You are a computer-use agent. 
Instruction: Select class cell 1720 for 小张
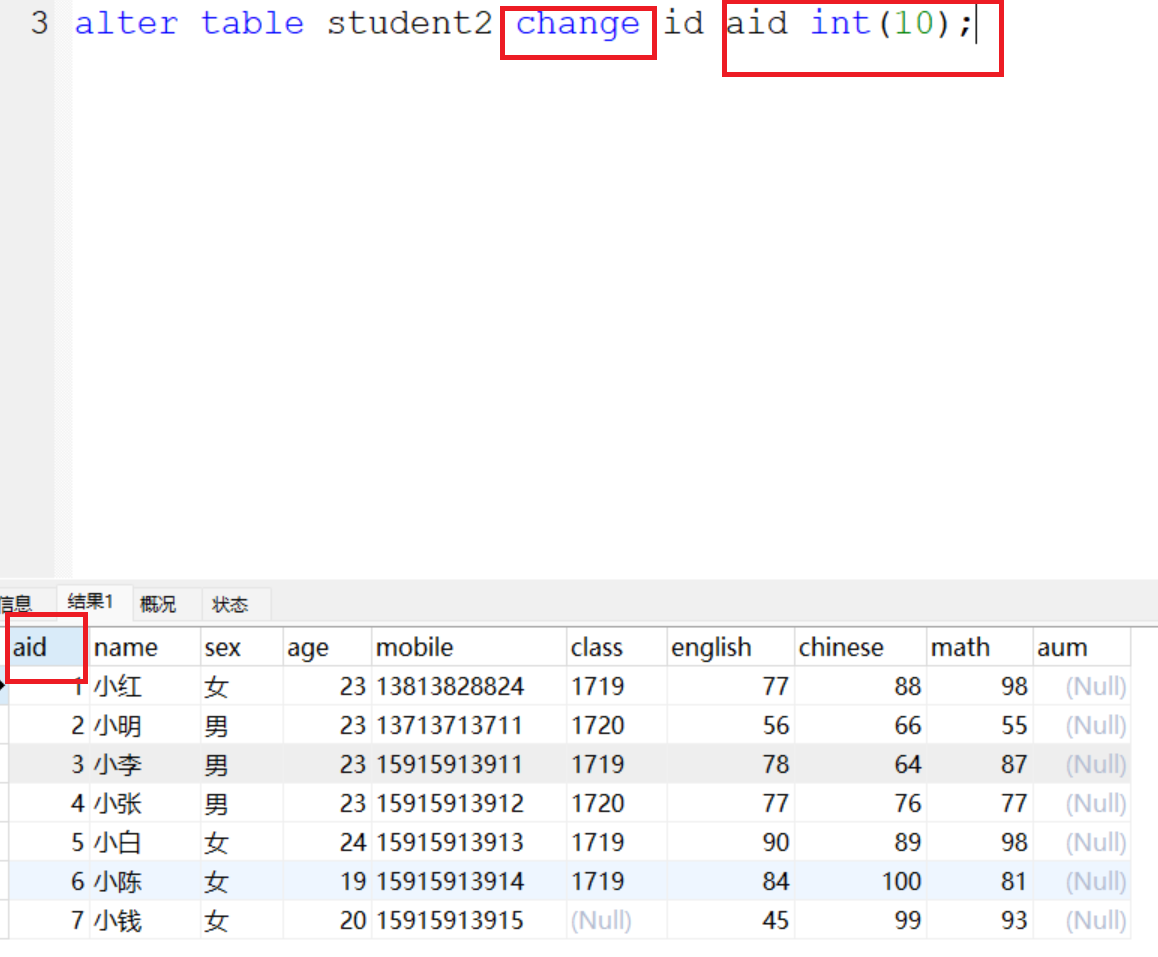[616, 803]
